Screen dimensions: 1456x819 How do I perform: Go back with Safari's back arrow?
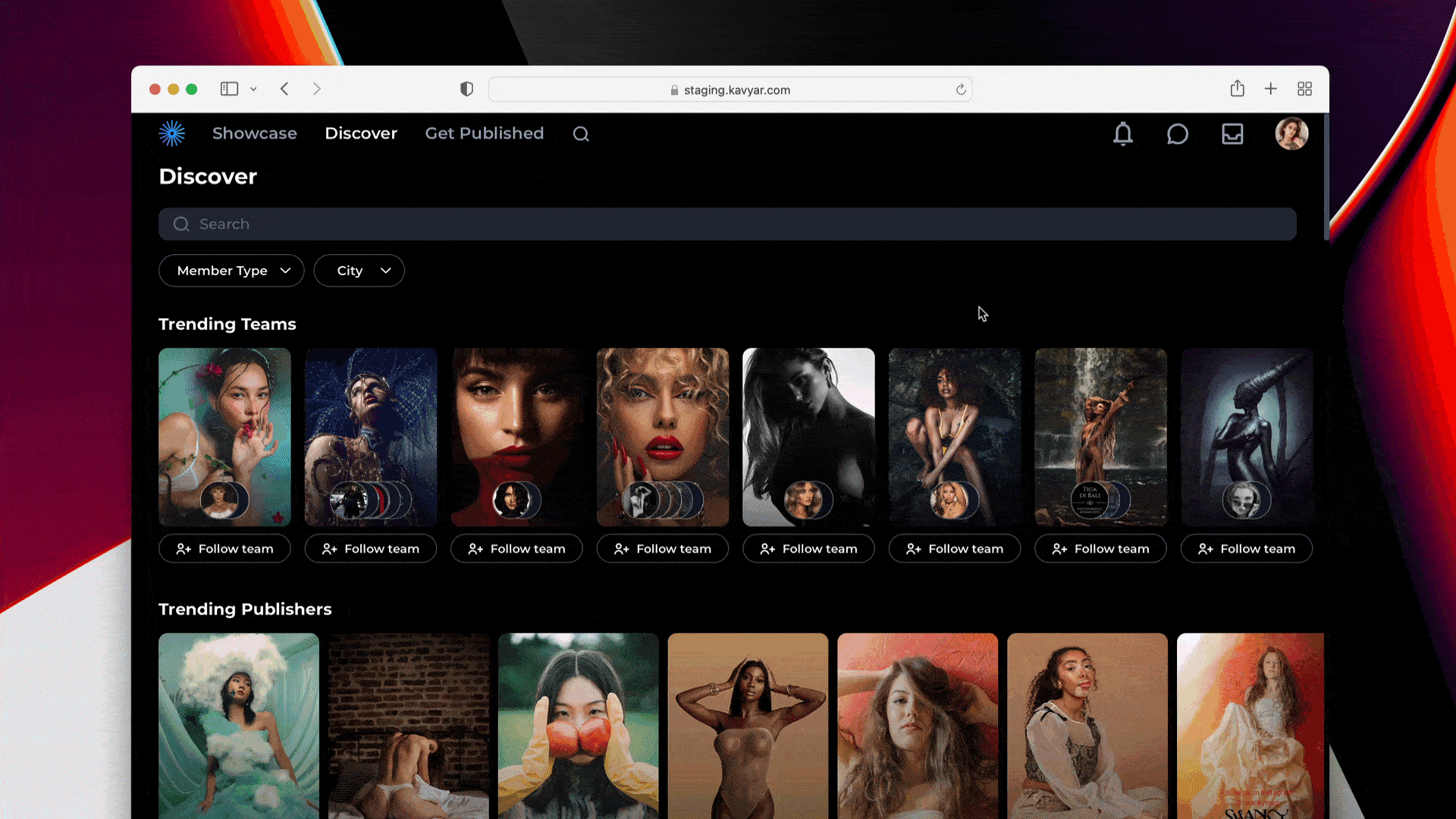284,89
